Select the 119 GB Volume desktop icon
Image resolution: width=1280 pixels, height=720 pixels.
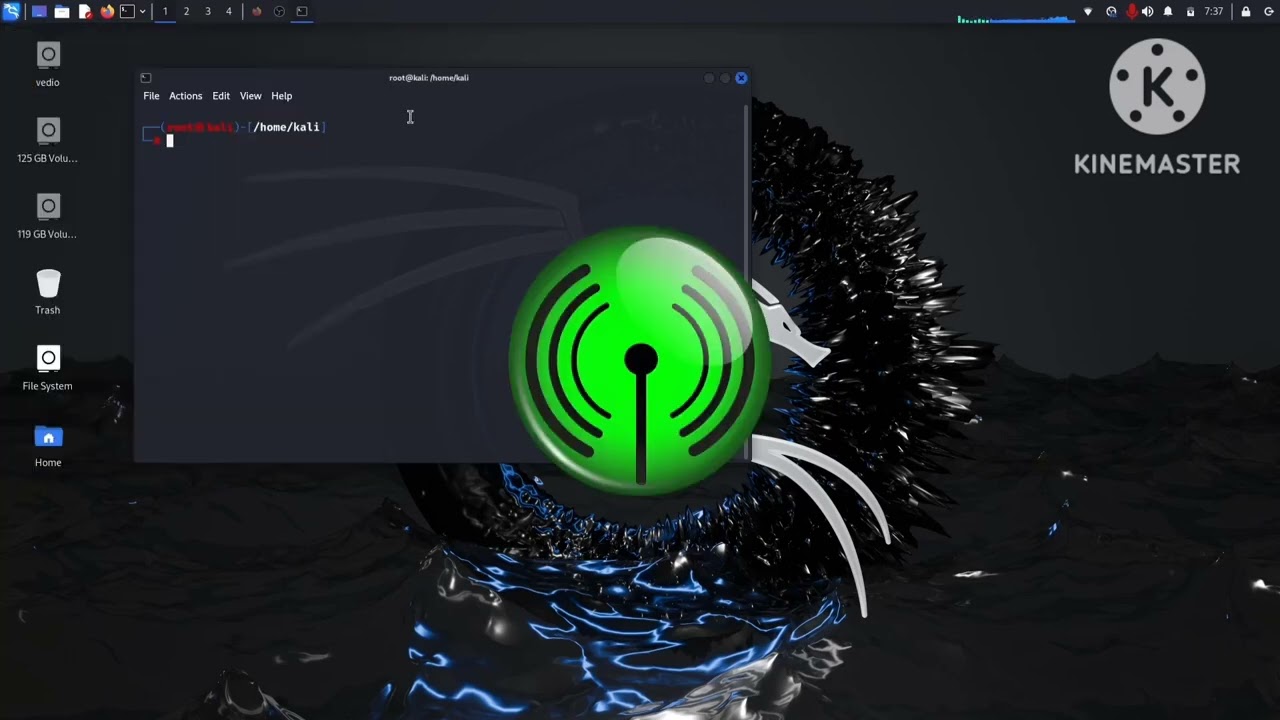pyautogui.click(x=48, y=215)
